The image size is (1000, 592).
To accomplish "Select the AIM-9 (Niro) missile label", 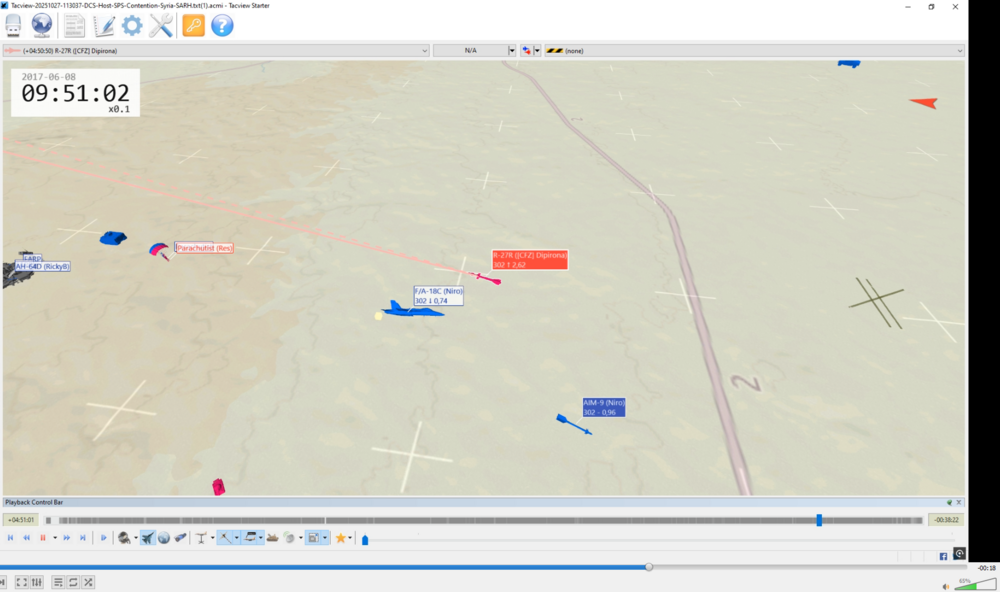I will coord(603,407).
